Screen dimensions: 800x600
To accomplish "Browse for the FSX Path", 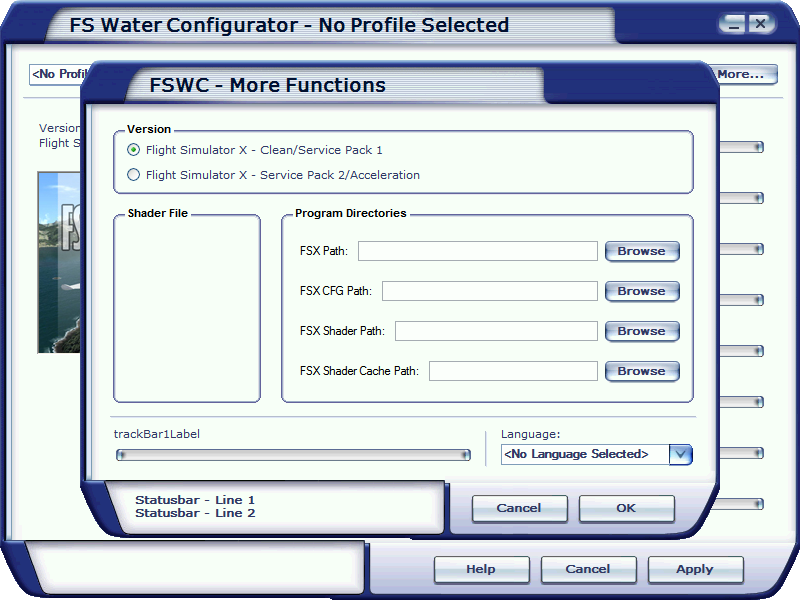I will (x=642, y=251).
